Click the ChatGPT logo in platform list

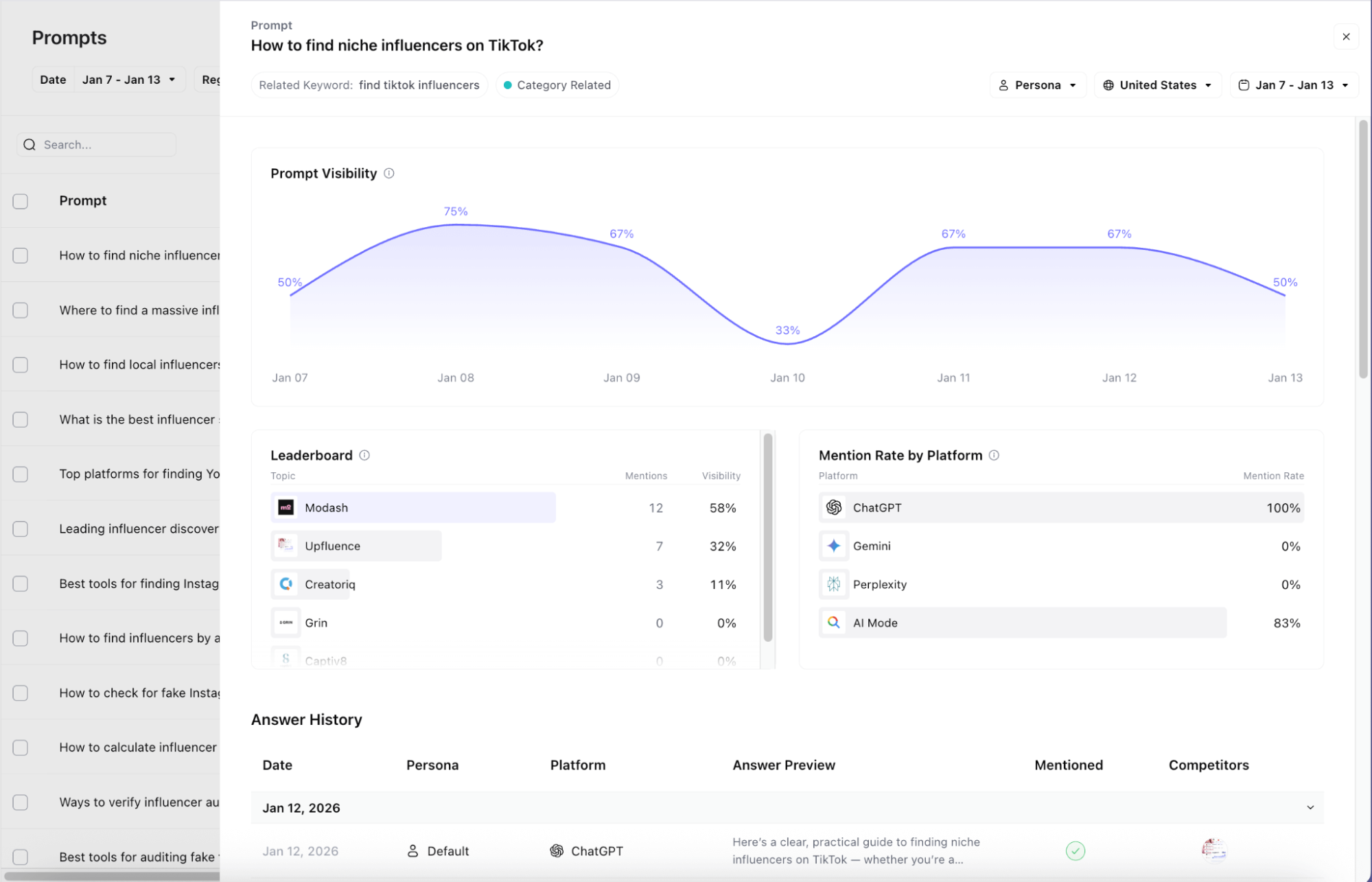834,507
